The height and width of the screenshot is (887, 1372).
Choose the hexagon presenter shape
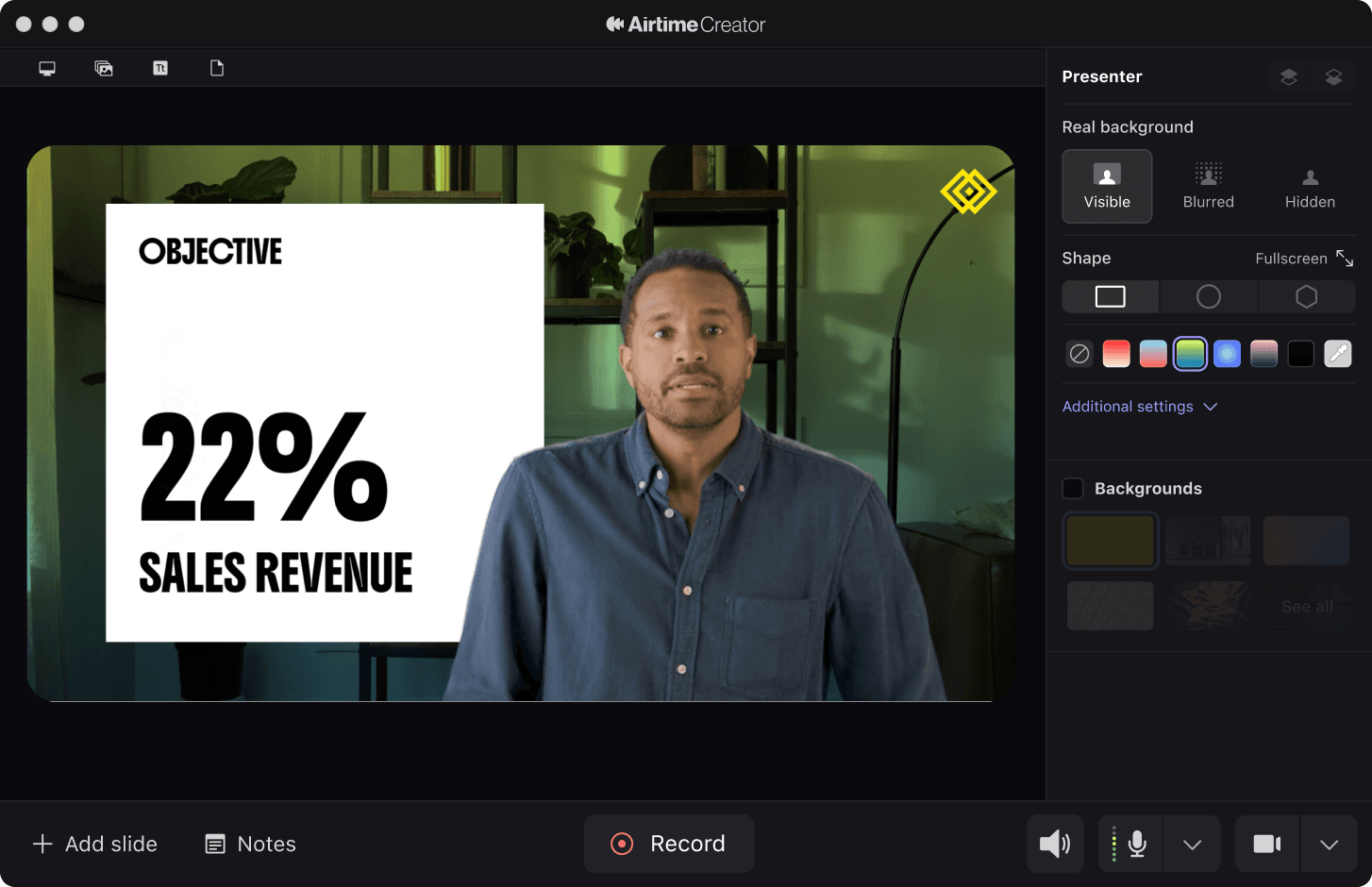(1306, 297)
